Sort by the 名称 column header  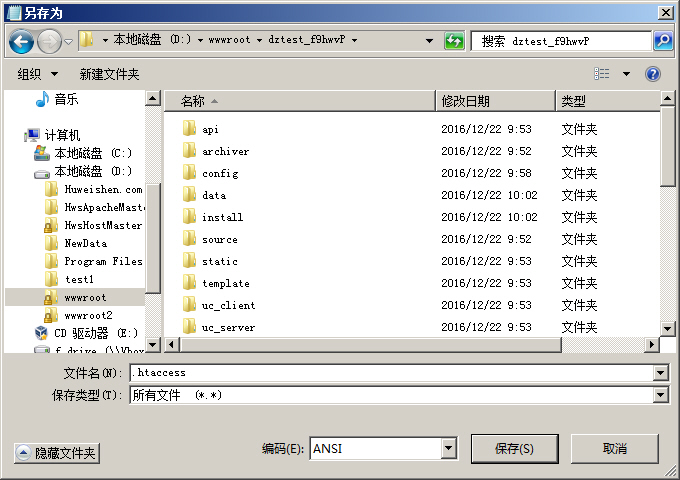(300, 101)
